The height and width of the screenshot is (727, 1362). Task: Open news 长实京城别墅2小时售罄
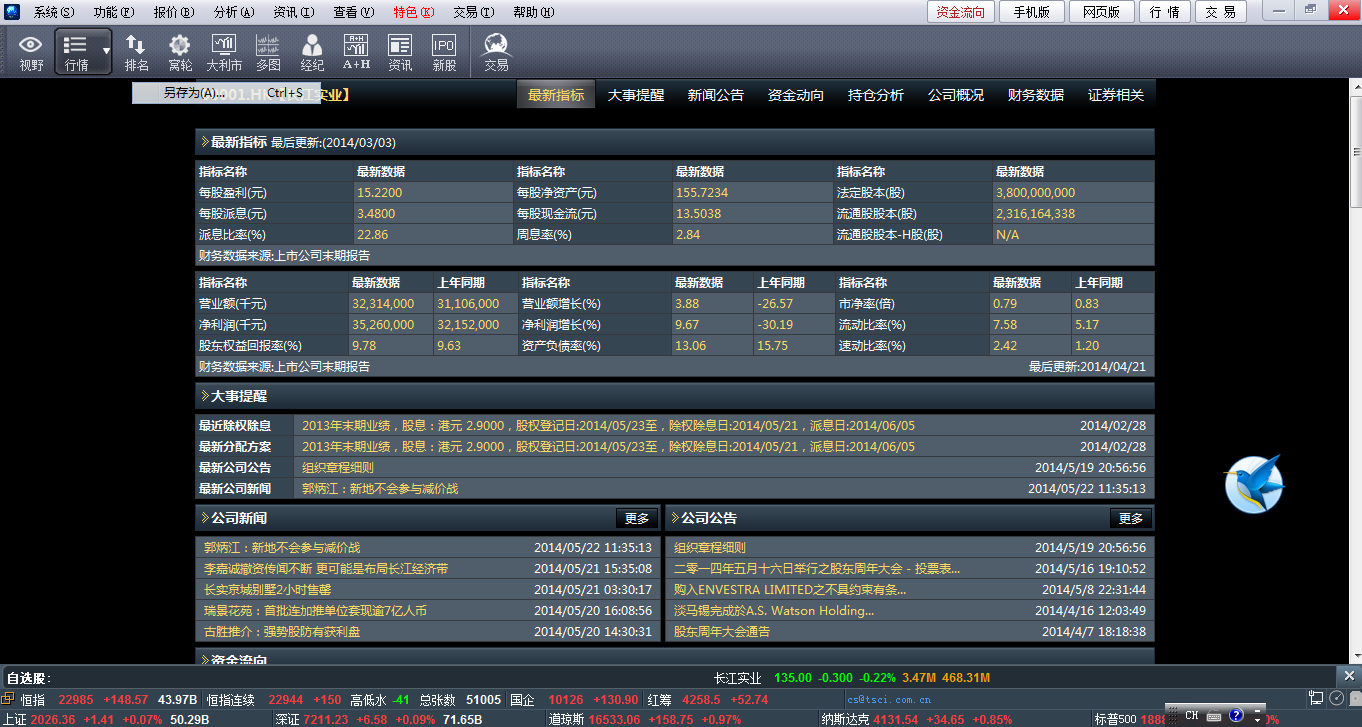(x=267, y=589)
